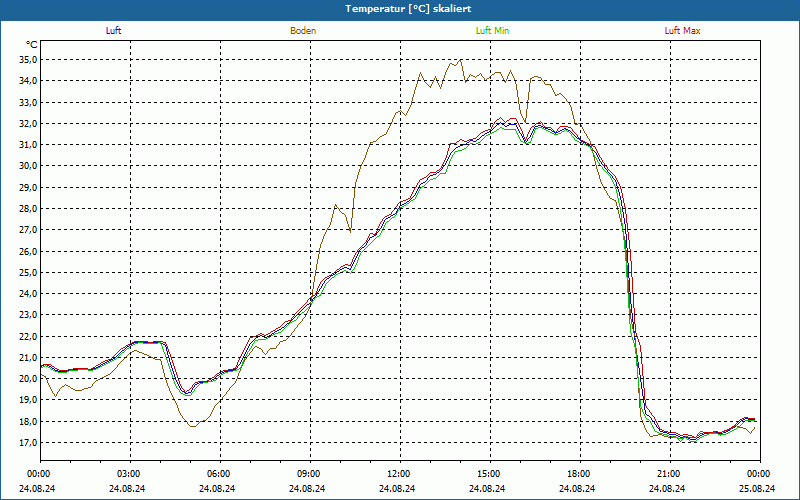
Task: Click the 31,0 y-axis value
Action: [x=29, y=144]
